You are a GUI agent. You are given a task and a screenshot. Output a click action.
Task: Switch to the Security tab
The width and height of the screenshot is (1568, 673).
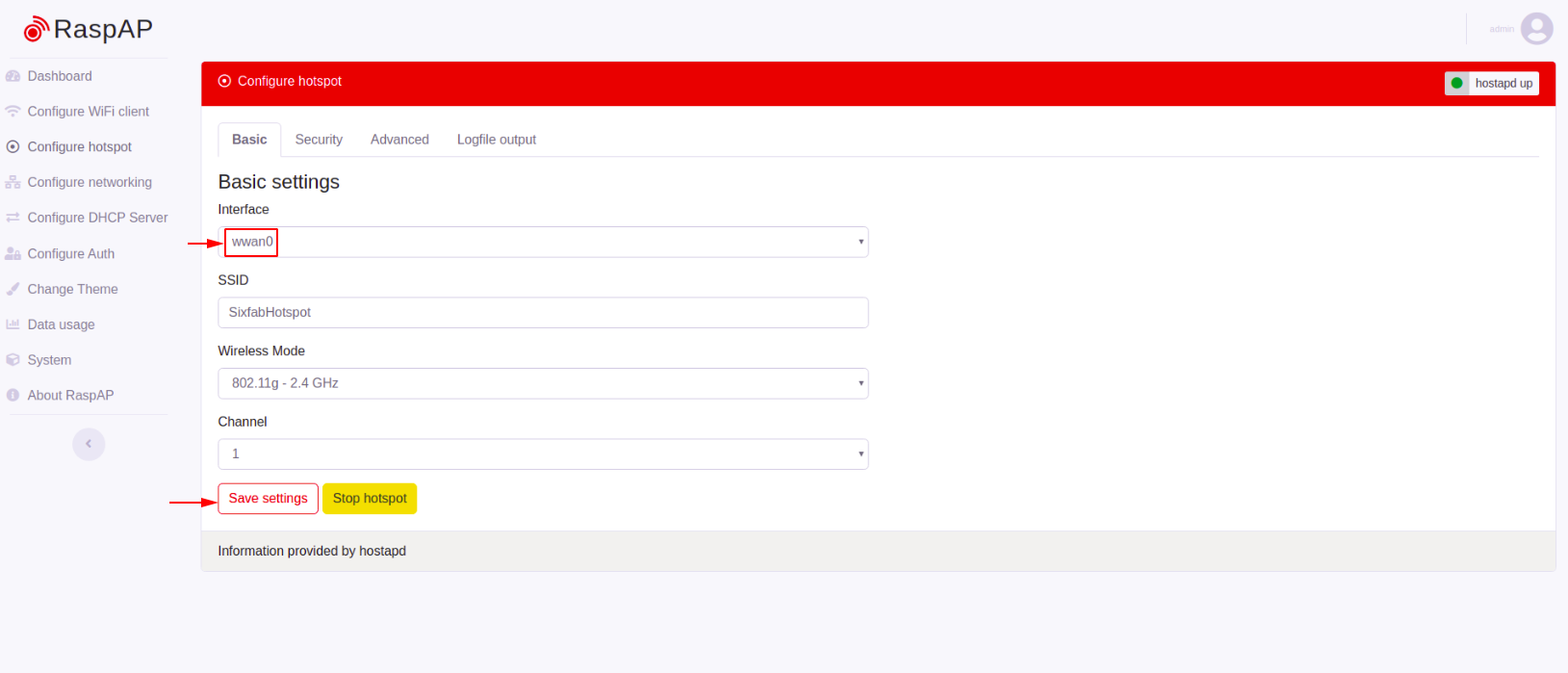[x=319, y=140]
